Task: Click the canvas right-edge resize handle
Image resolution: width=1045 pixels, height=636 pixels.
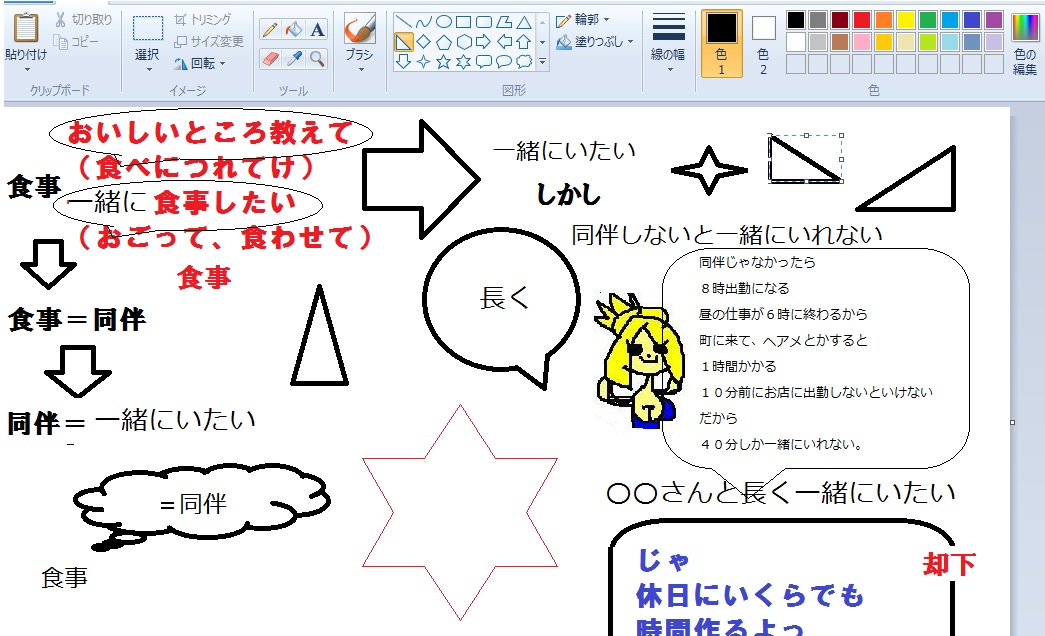Action: (1012, 422)
